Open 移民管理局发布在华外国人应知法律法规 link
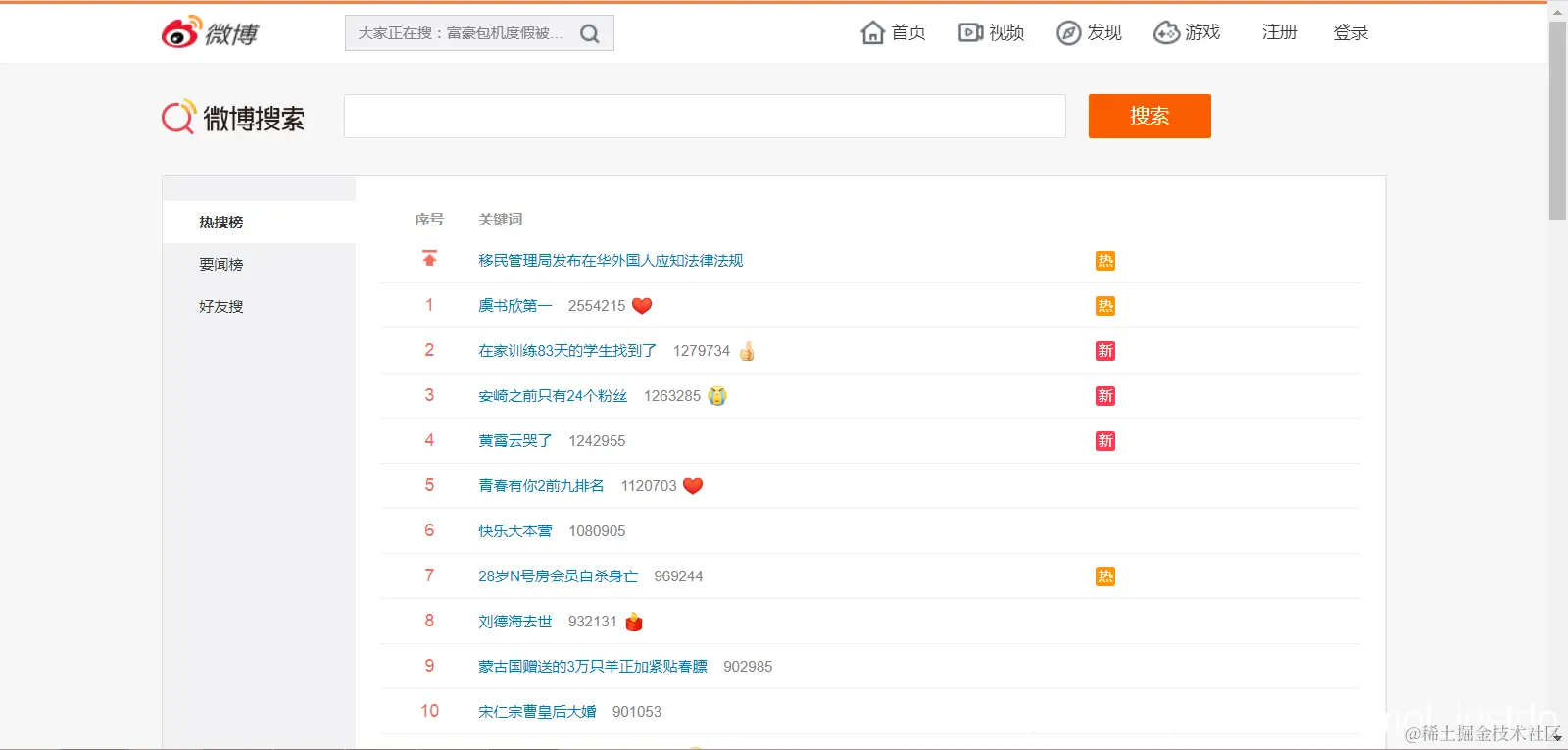 (611, 261)
